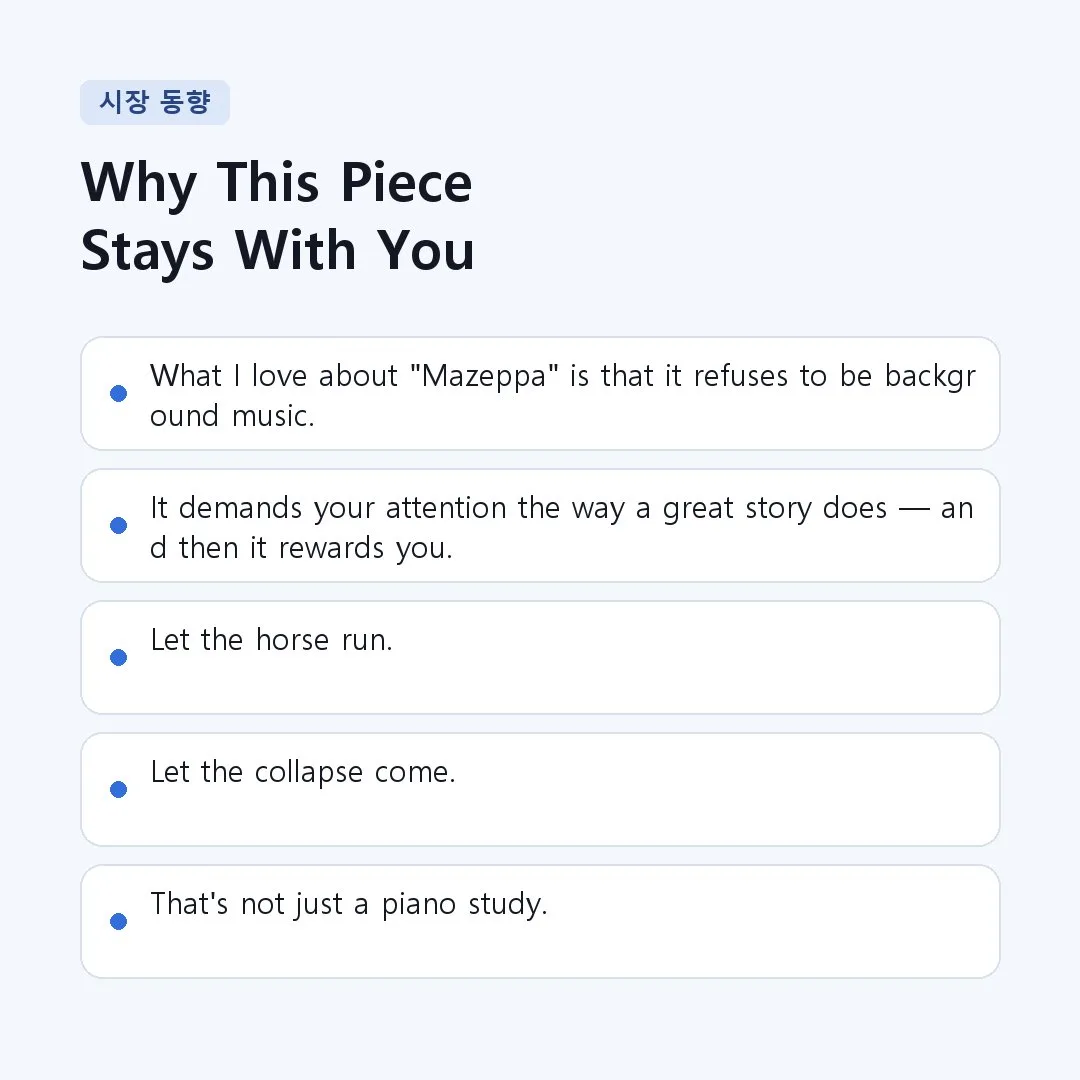Click the word "Mazeppa" in the first card
This screenshot has width=1080, height=1080.
pyautogui.click(x=484, y=376)
